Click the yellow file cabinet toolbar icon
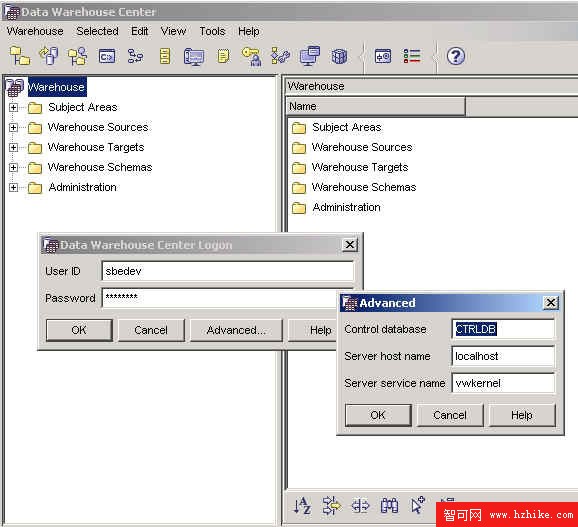The height and width of the screenshot is (527, 578). pos(165,56)
